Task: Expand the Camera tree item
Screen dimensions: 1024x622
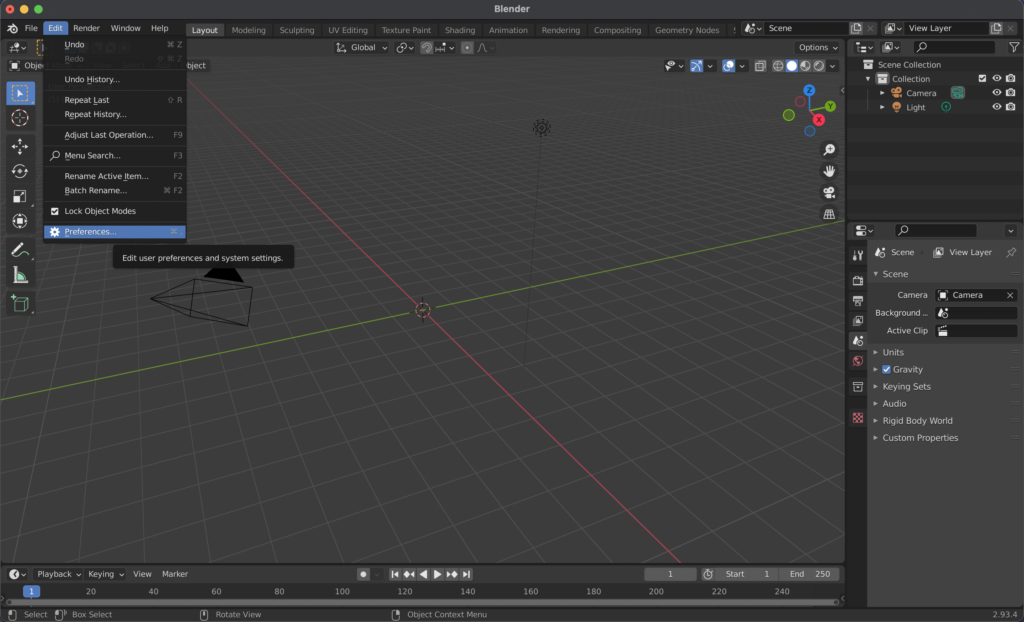Action: (882, 93)
